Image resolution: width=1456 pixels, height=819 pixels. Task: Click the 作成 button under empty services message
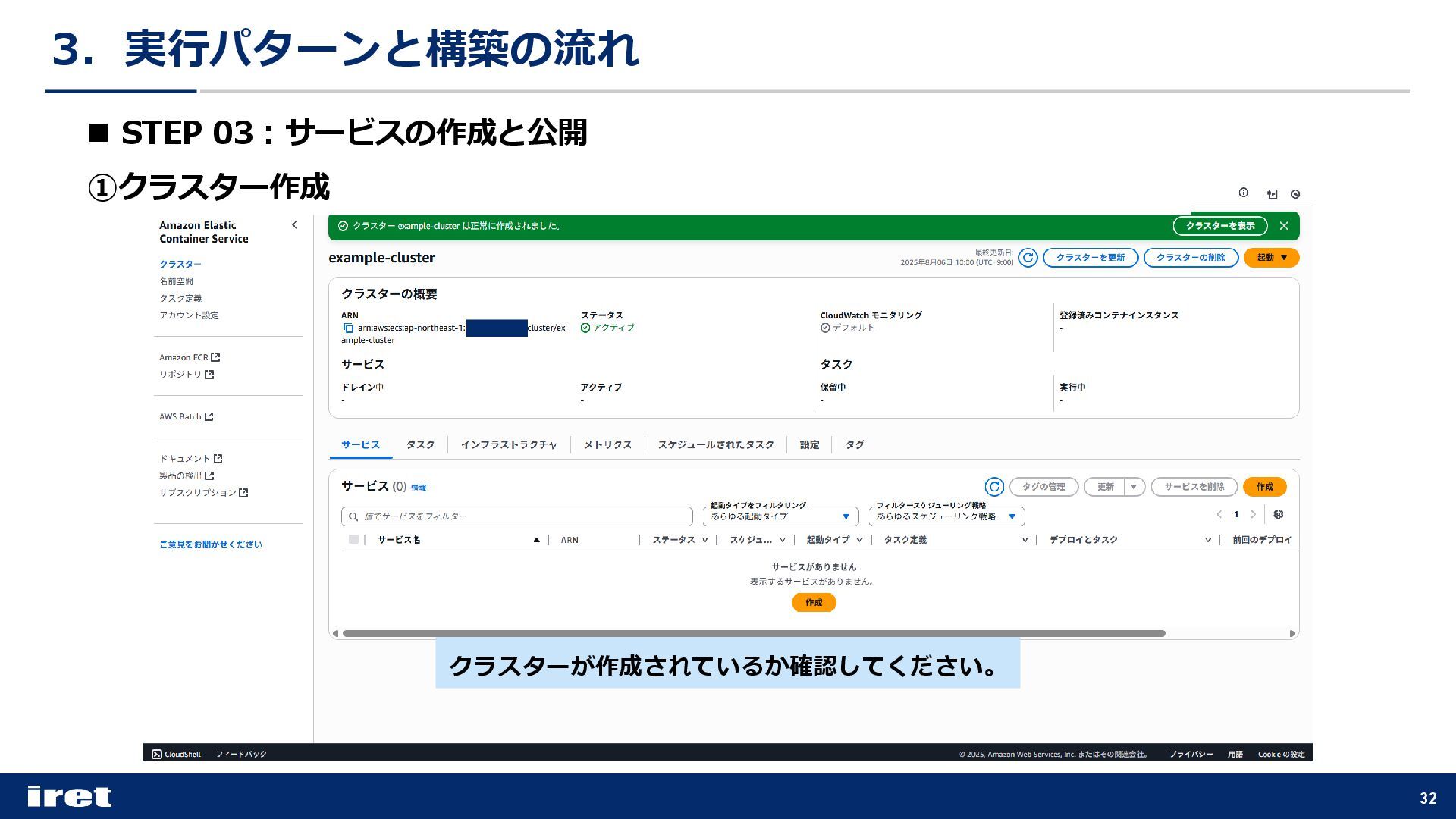(814, 603)
